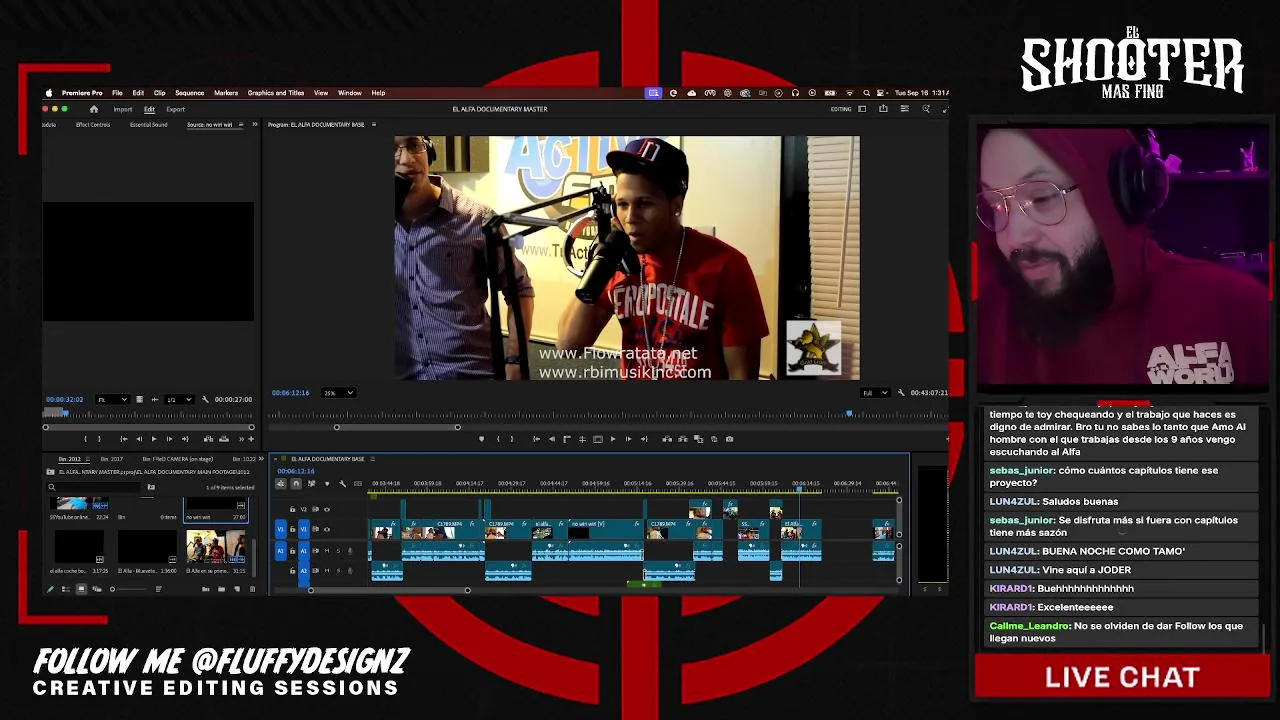Viewport: 1280px width, 720px height.
Task: Click the Home icon in the workspace bar
Action: point(94,109)
